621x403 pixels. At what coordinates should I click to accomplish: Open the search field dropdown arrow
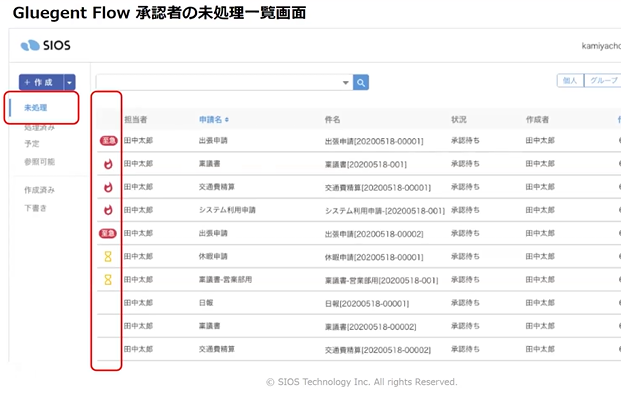[x=345, y=83]
